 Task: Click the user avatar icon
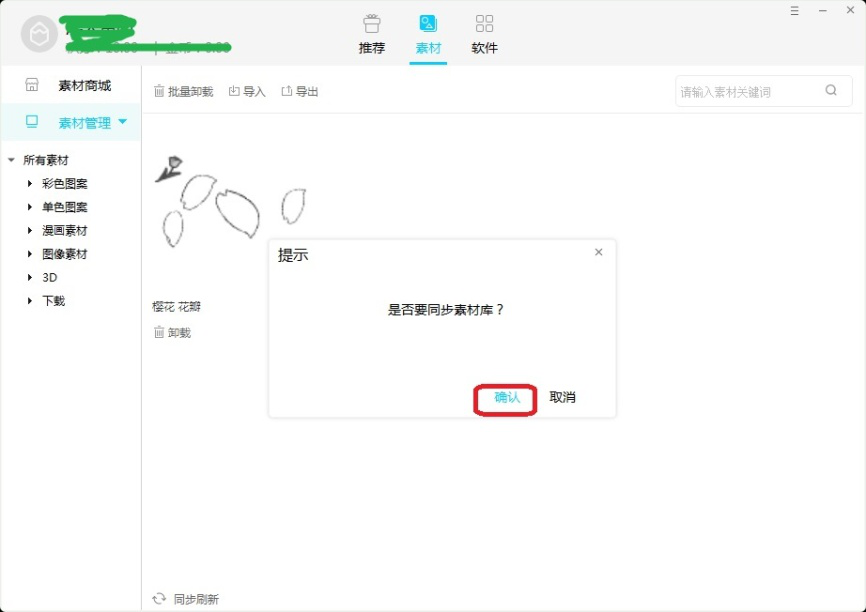39,34
